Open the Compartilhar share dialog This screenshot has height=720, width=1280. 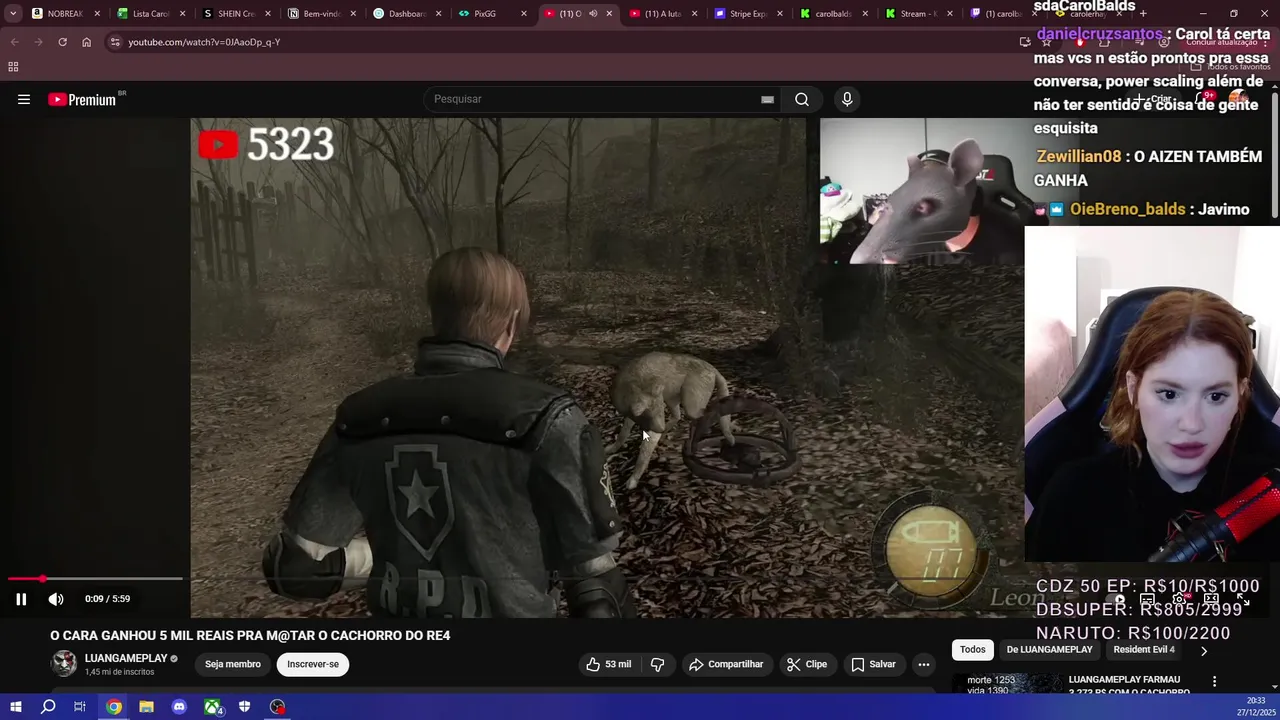(726, 664)
